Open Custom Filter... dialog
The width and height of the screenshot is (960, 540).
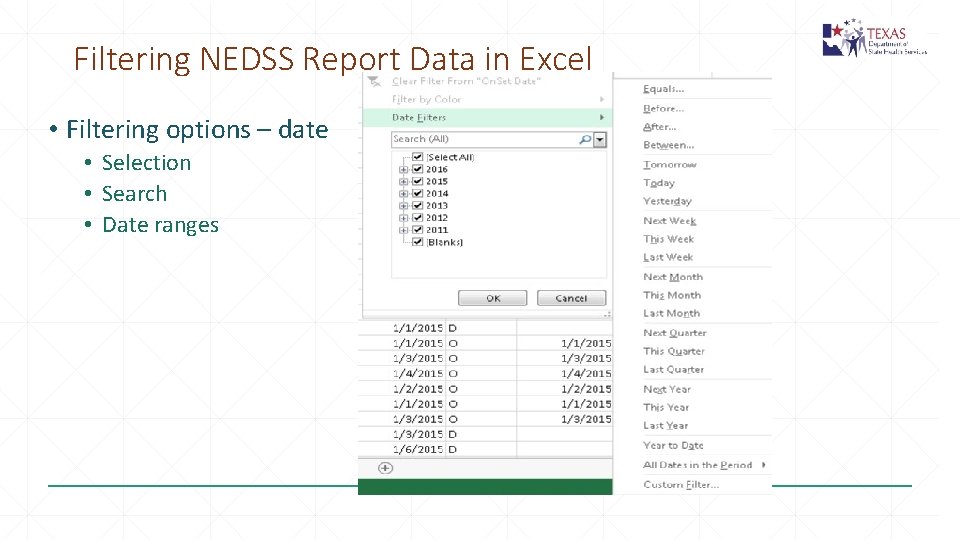pos(681,484)
